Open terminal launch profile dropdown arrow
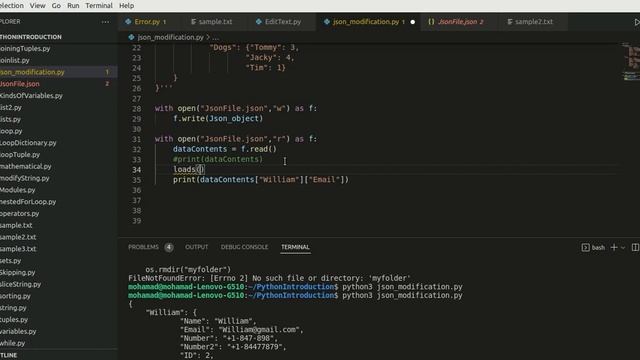 pyautogui.click(x=623, y=247)
